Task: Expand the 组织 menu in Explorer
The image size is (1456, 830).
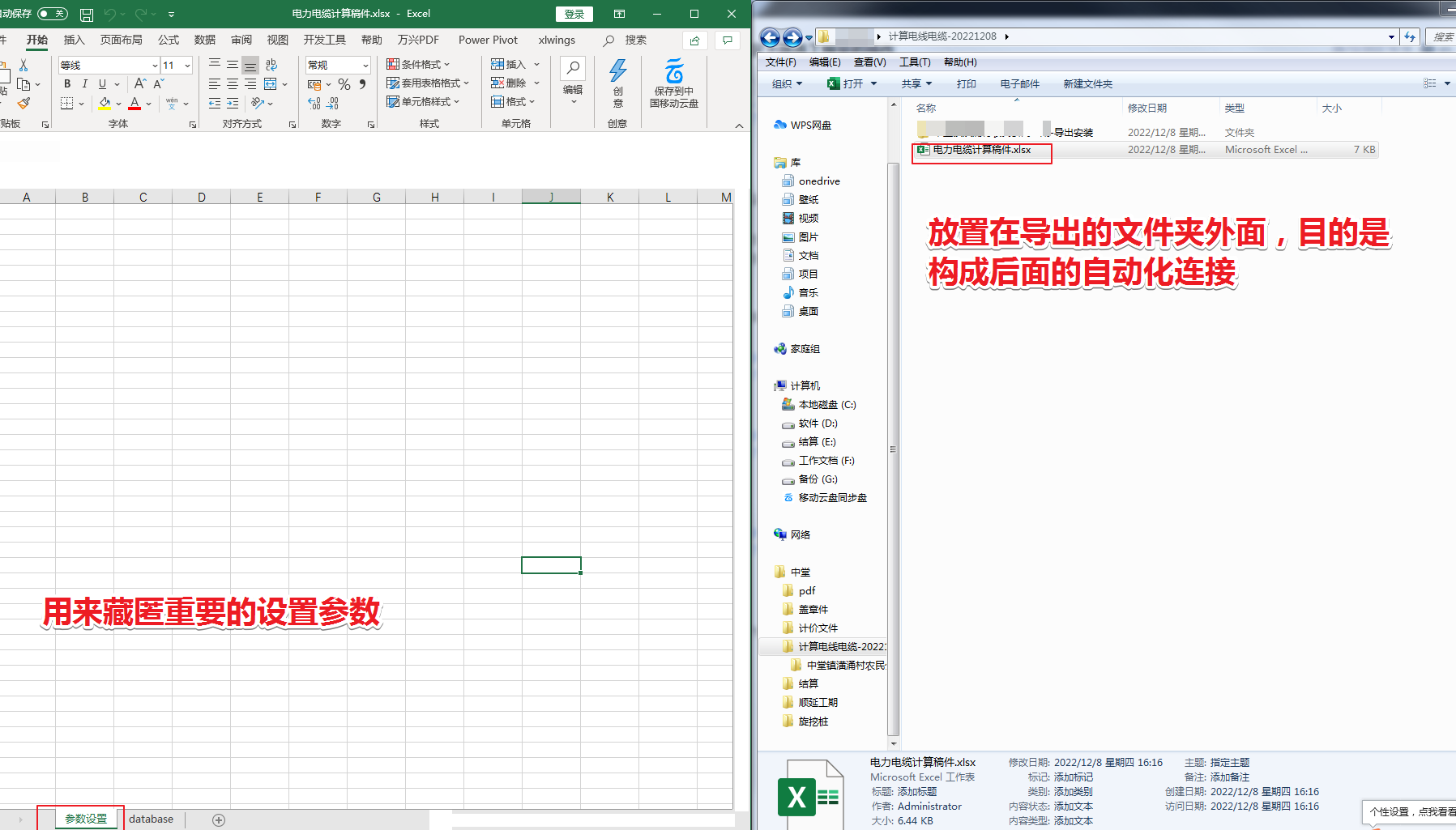Action: 787,83
